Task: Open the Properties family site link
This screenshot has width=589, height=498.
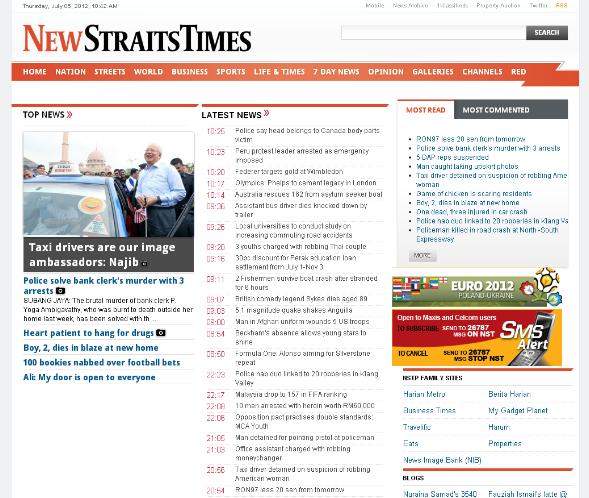Action: coord(504,444)
